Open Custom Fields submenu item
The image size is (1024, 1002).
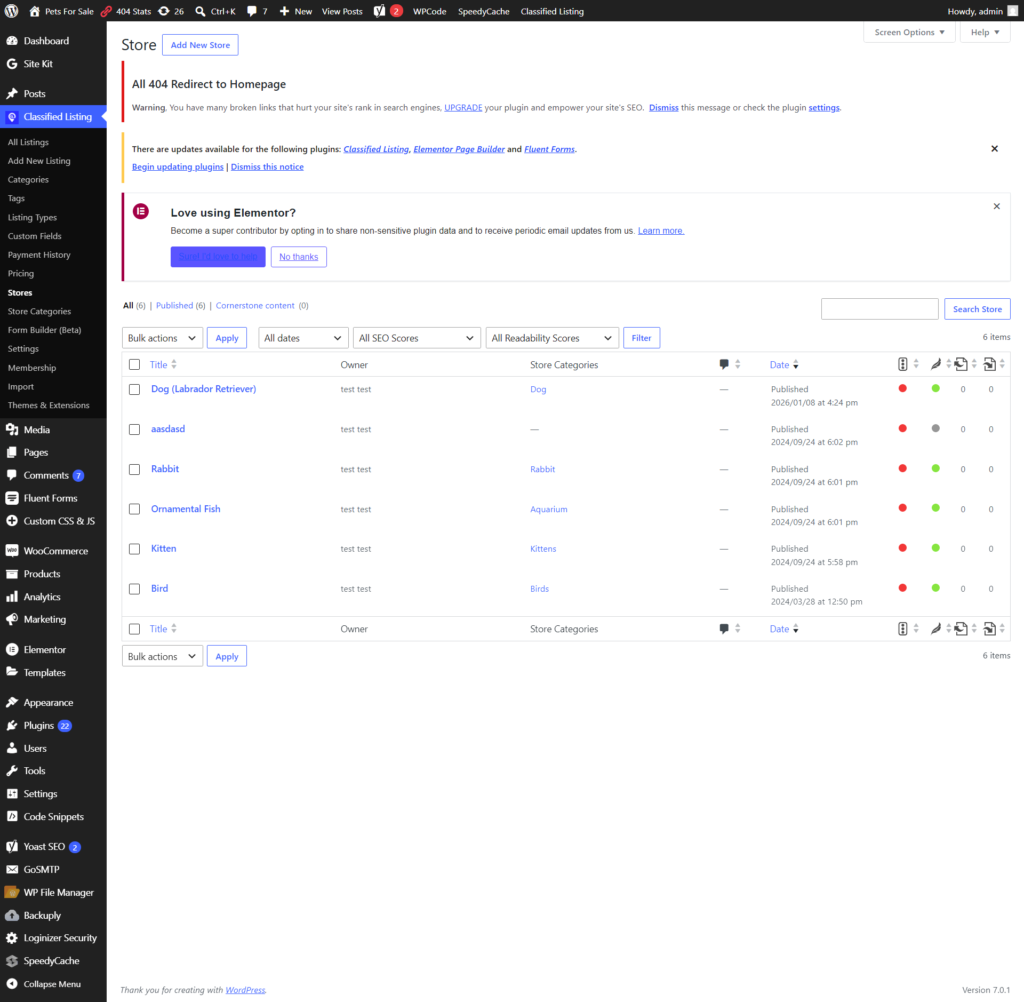point(35,236)
